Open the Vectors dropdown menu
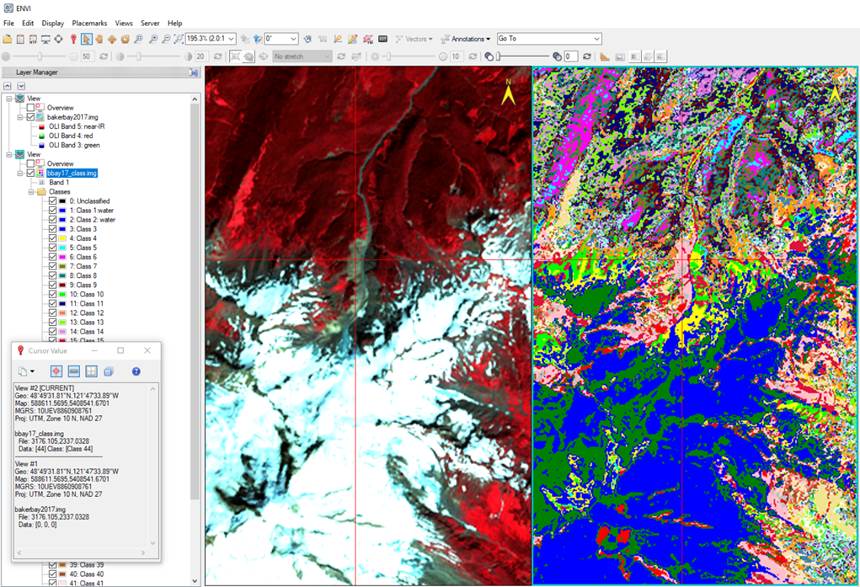The width and height of the screenshot is (860, 587). [x=414, y=39]
